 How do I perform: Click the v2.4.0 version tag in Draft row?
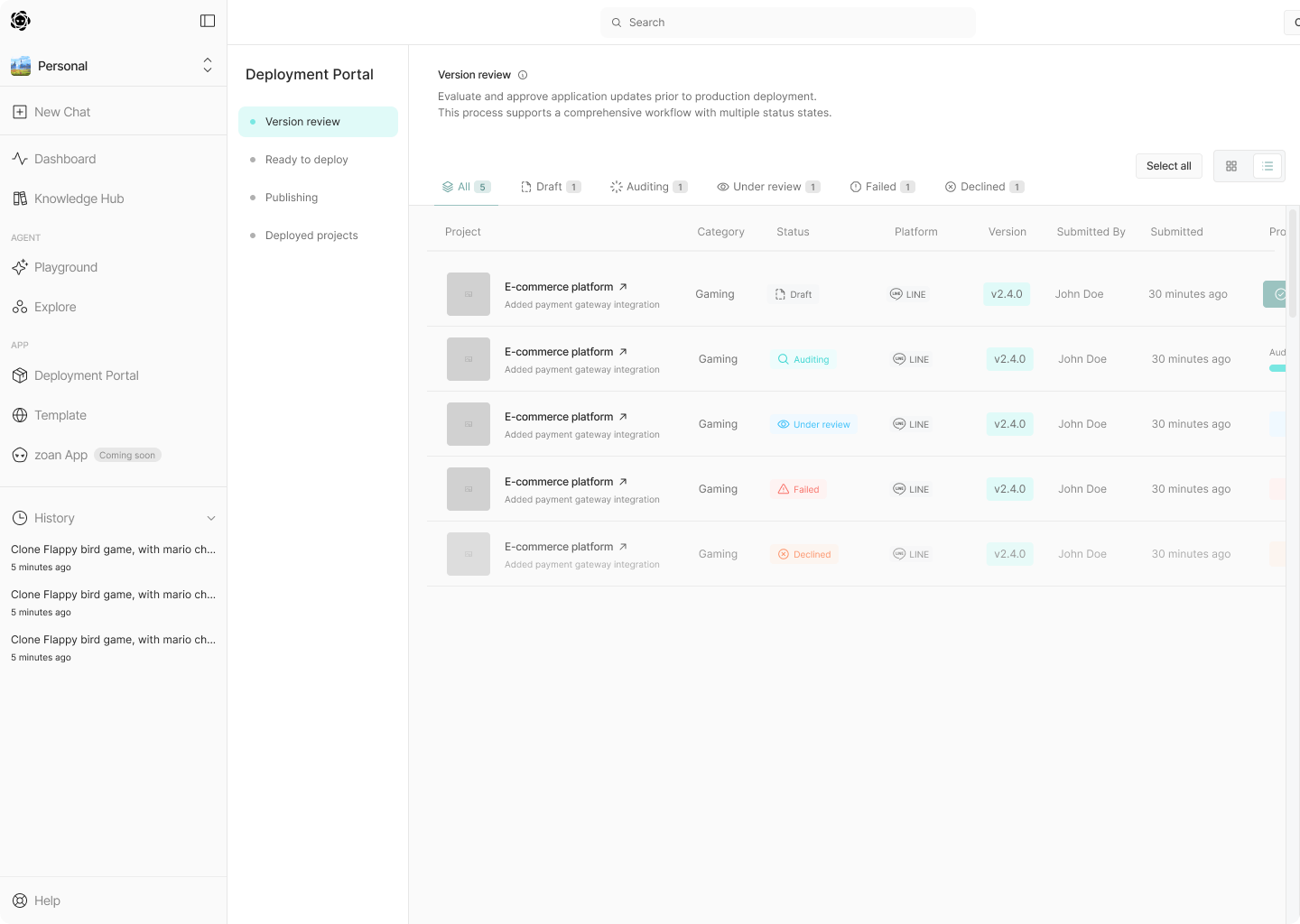1007,294
